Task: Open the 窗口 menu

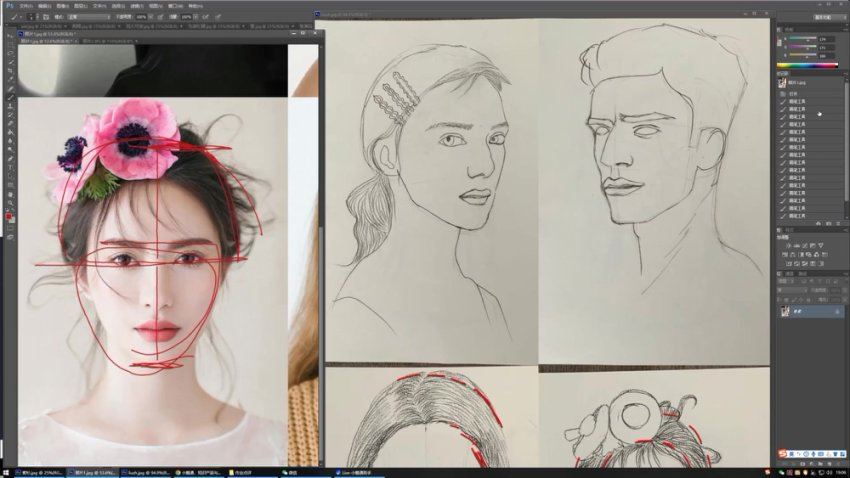Action: [x=175, y=6]
